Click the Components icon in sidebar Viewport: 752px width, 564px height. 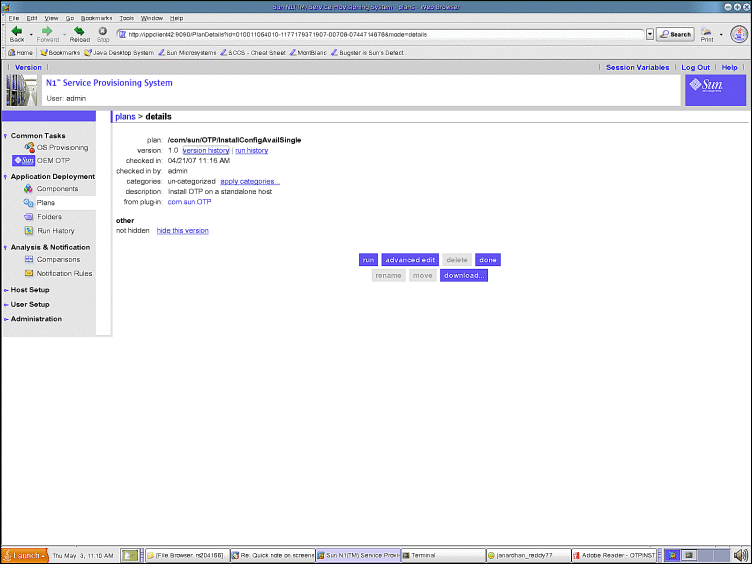28,188
